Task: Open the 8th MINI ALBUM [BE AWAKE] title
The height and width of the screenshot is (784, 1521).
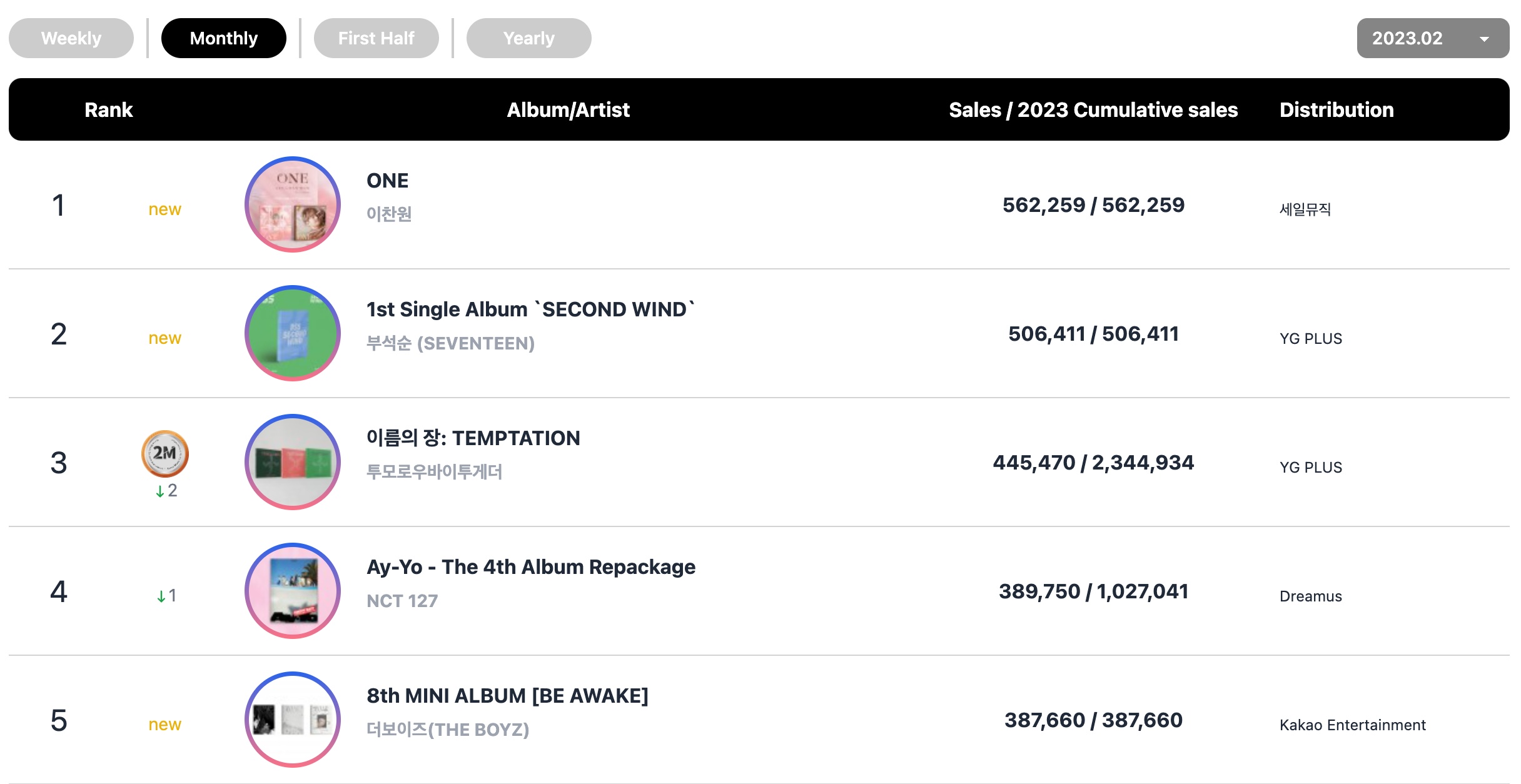Action: [x=507, y=696]
